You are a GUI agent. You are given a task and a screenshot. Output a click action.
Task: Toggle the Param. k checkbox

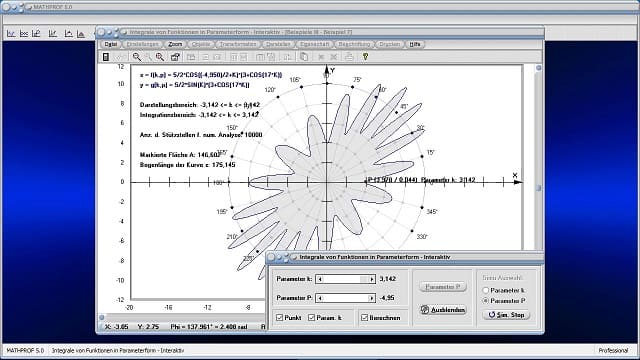[x=311, y=318]
